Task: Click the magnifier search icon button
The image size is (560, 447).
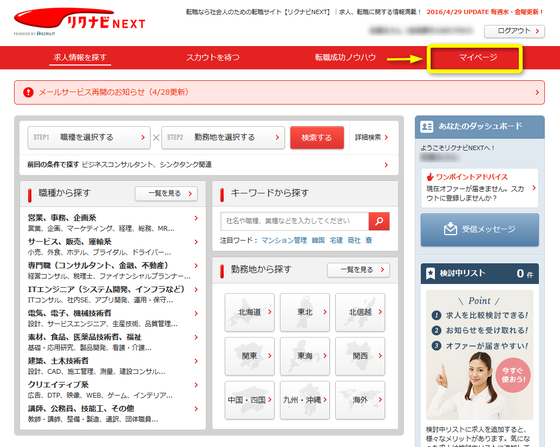Action: [x=379, y=221]
